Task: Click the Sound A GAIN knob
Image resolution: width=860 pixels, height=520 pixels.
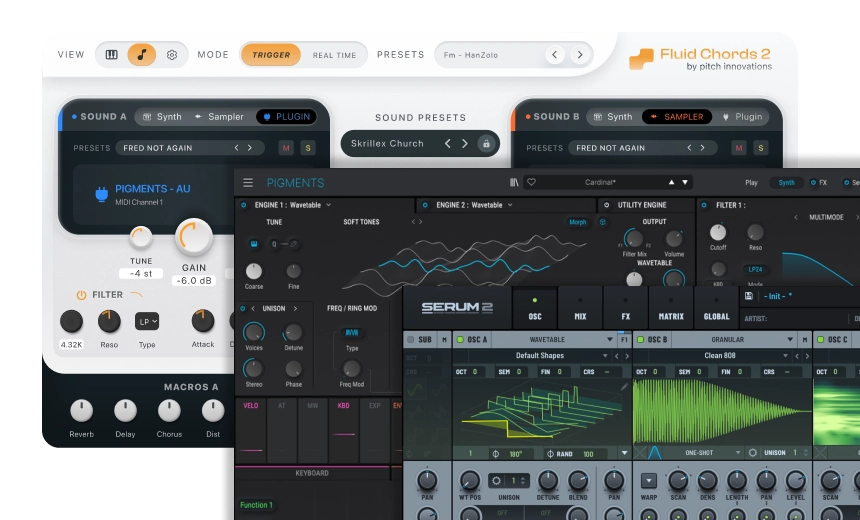Action: [194, 237]
